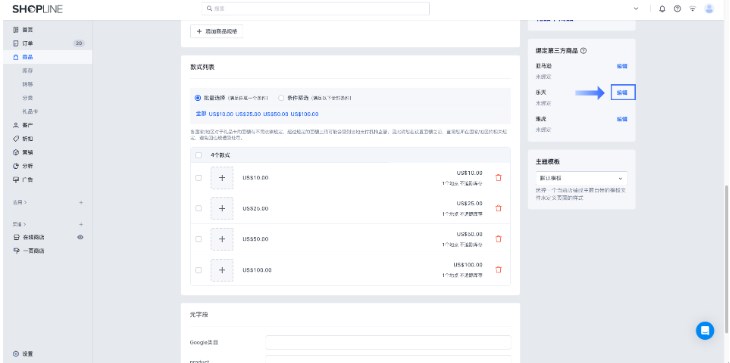Click the plus icon beside Apps (应用)
The height and width of the screenshot is (363, 730).
(81, 202)
